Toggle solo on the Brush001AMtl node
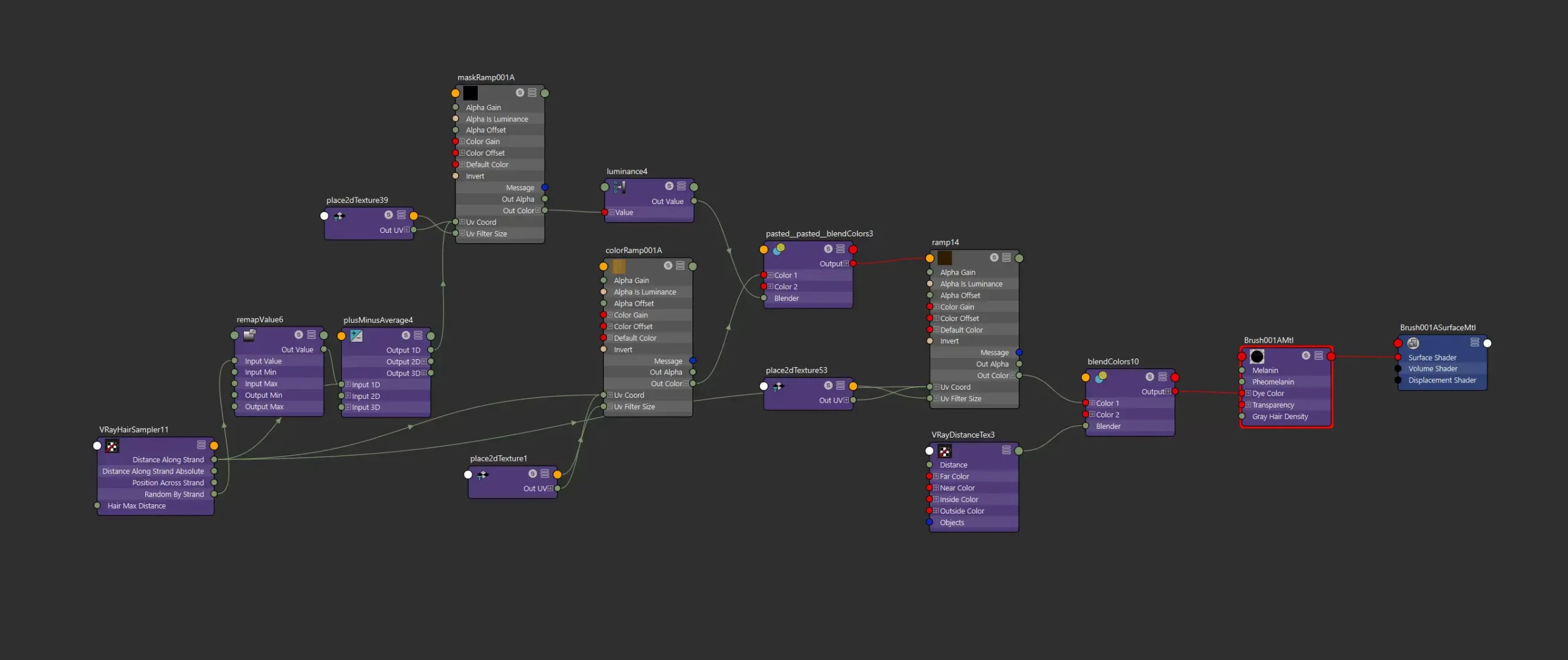Screen dimensions: 1568x660 [x=1306, y=355]
